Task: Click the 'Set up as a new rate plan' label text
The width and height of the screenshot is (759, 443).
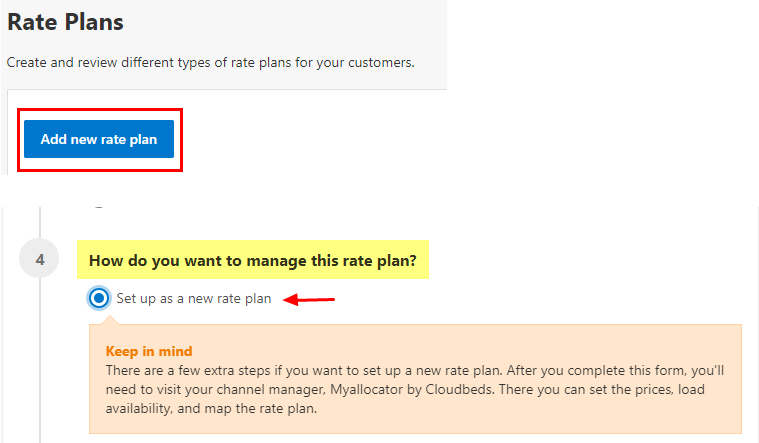Action: (x=193, y=298)
